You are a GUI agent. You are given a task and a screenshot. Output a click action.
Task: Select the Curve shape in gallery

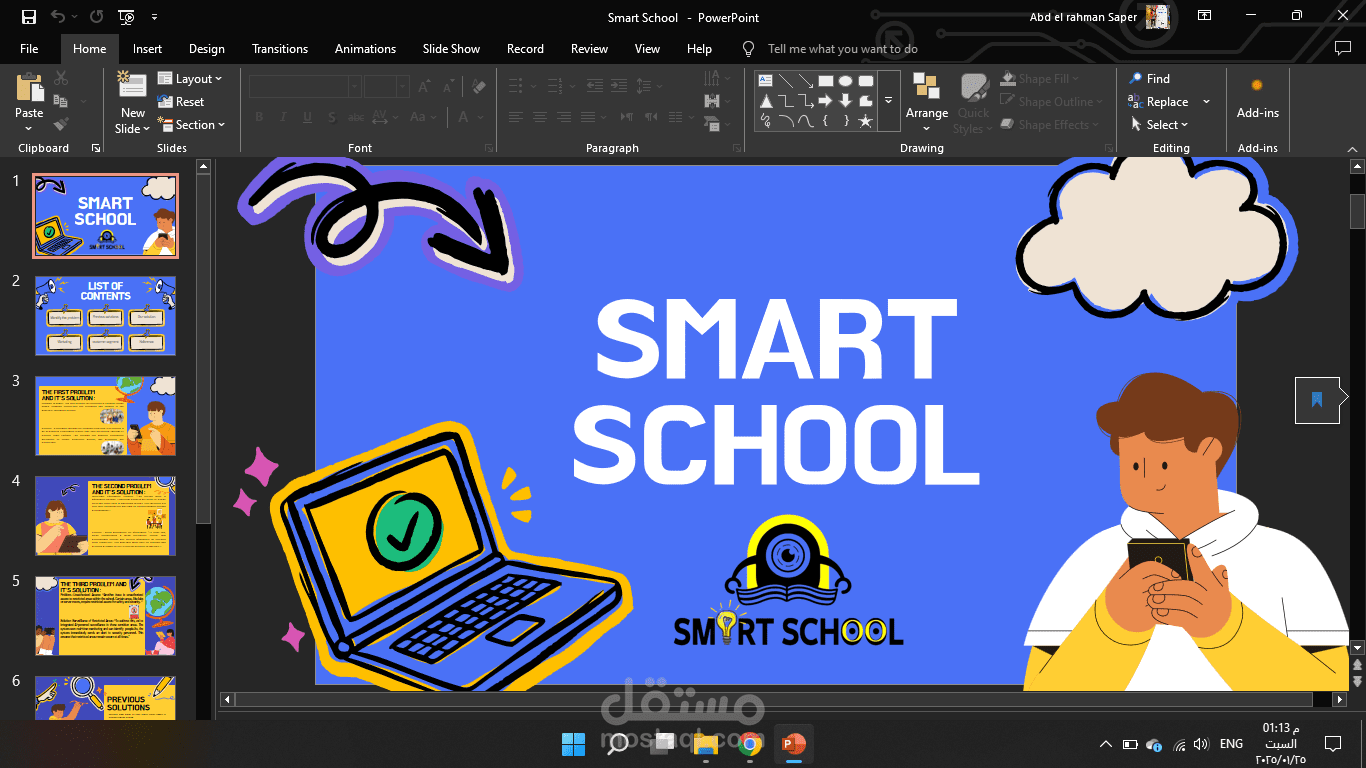806,121
